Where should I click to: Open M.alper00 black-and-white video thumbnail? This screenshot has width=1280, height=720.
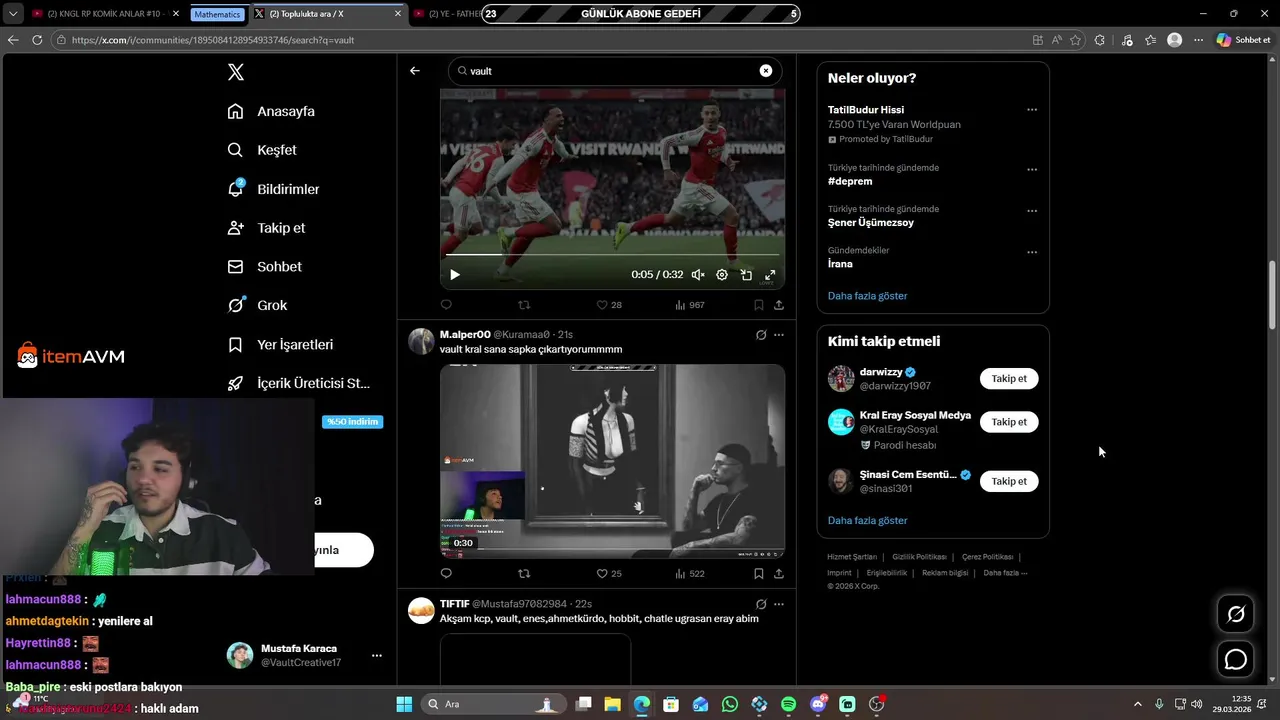click(x=612, y=461)
